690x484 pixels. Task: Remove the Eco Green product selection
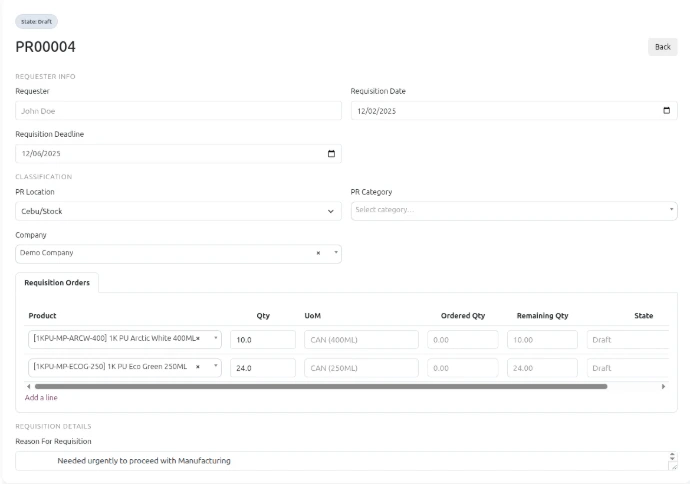pos(198,367)
